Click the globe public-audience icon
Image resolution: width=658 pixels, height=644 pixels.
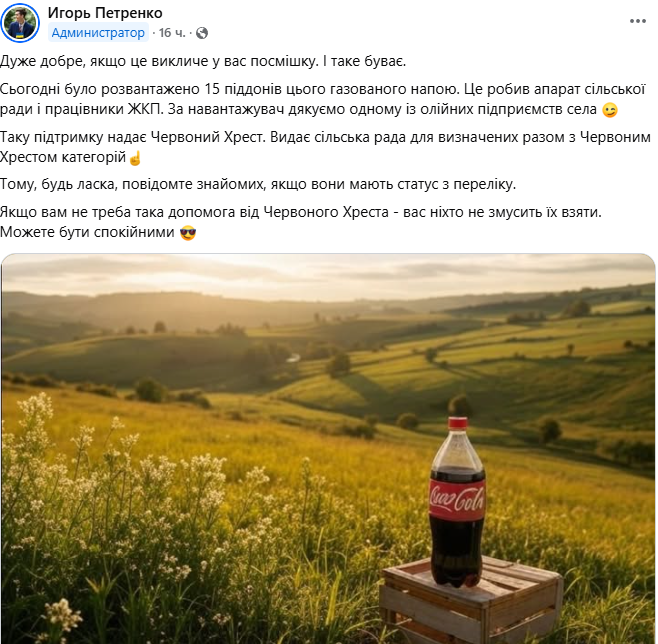pyautogui.click(x=202, y=33)
